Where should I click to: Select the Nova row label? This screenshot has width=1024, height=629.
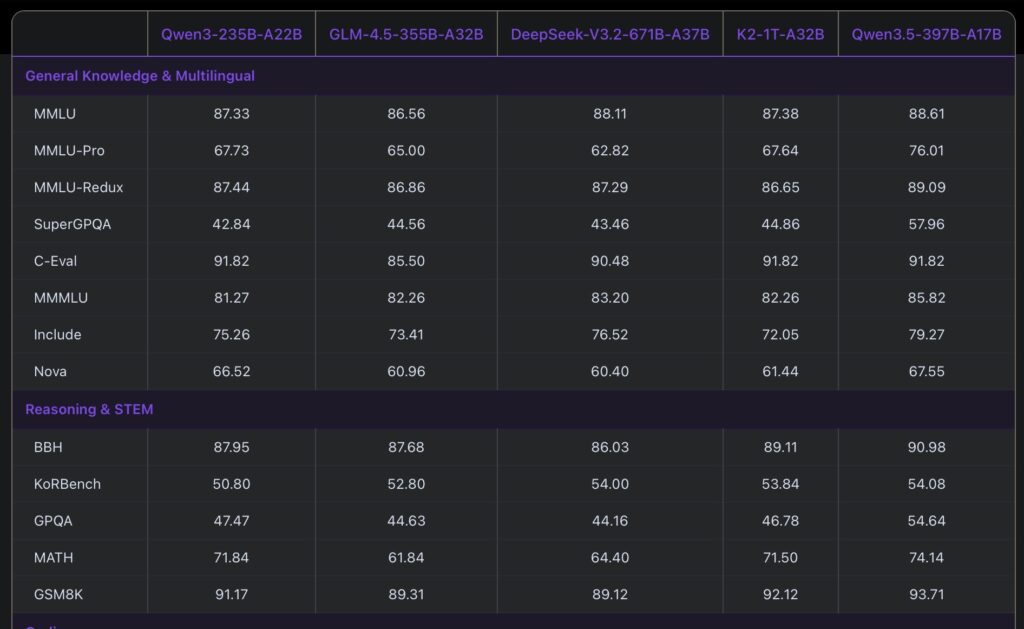(x=51, y=371)
